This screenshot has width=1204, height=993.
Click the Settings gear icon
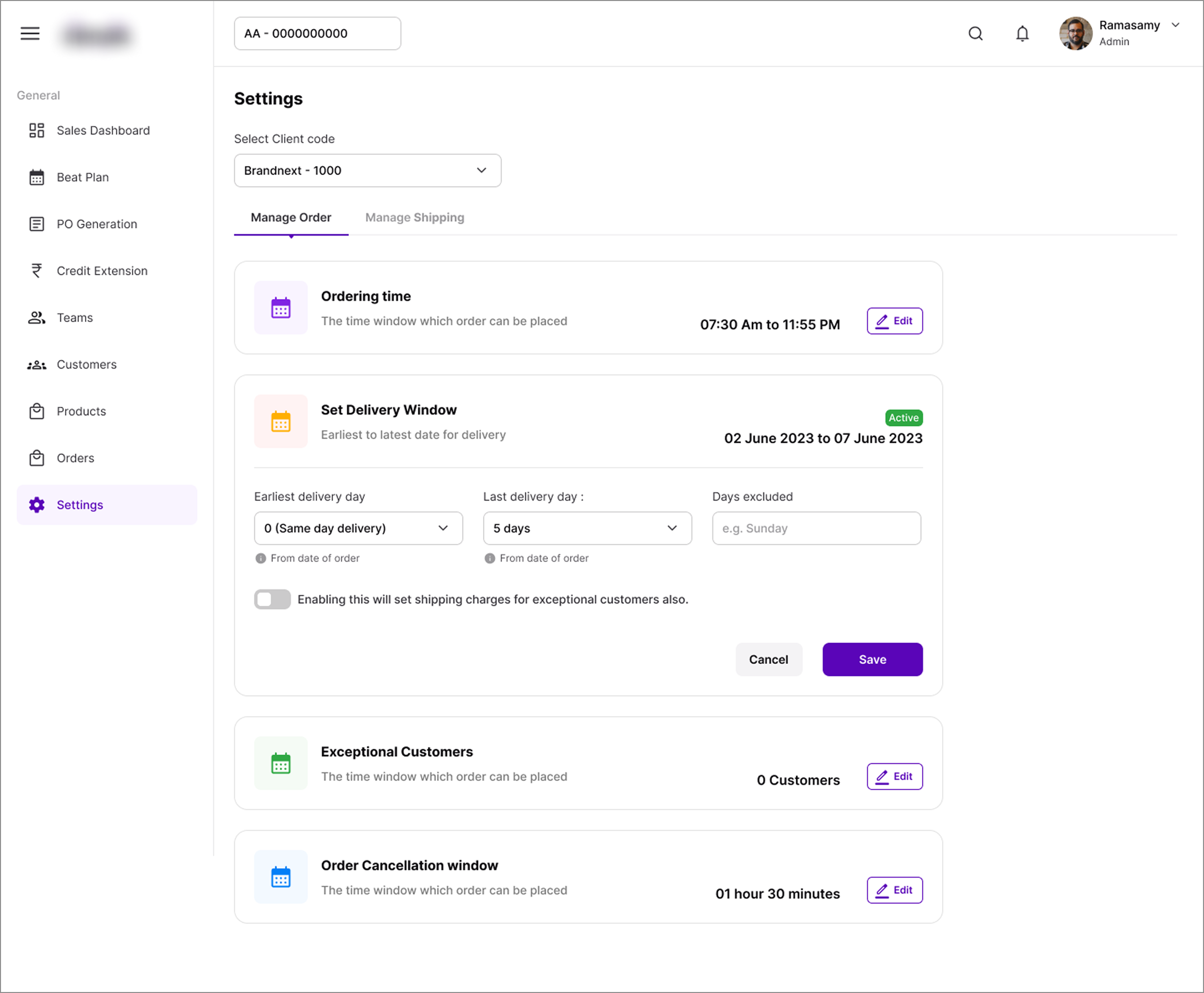(37, 505)
